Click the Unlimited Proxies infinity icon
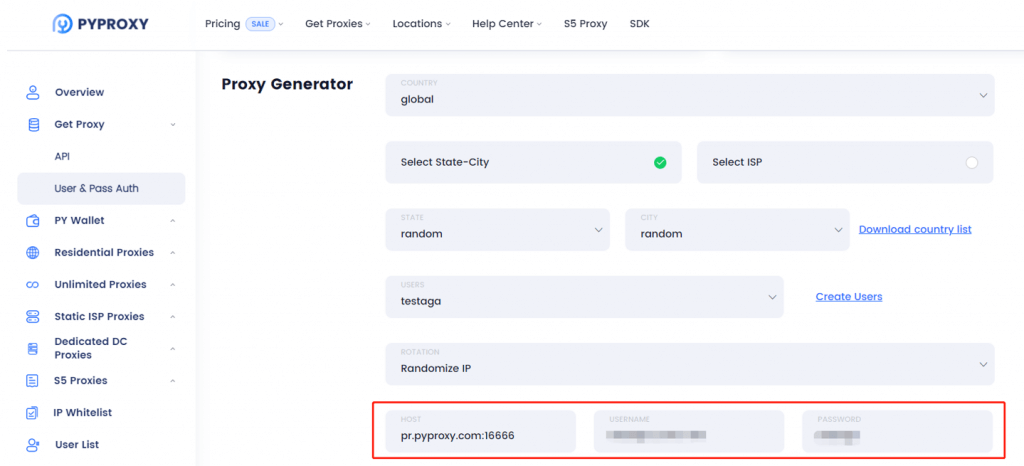The height and width of the screenshot is (466, 1024). click(x=33, y=285)
